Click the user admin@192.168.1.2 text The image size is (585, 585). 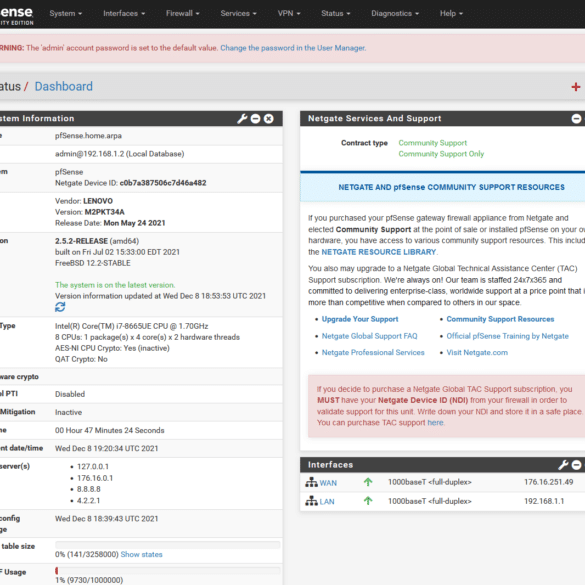tap(119, 154)
